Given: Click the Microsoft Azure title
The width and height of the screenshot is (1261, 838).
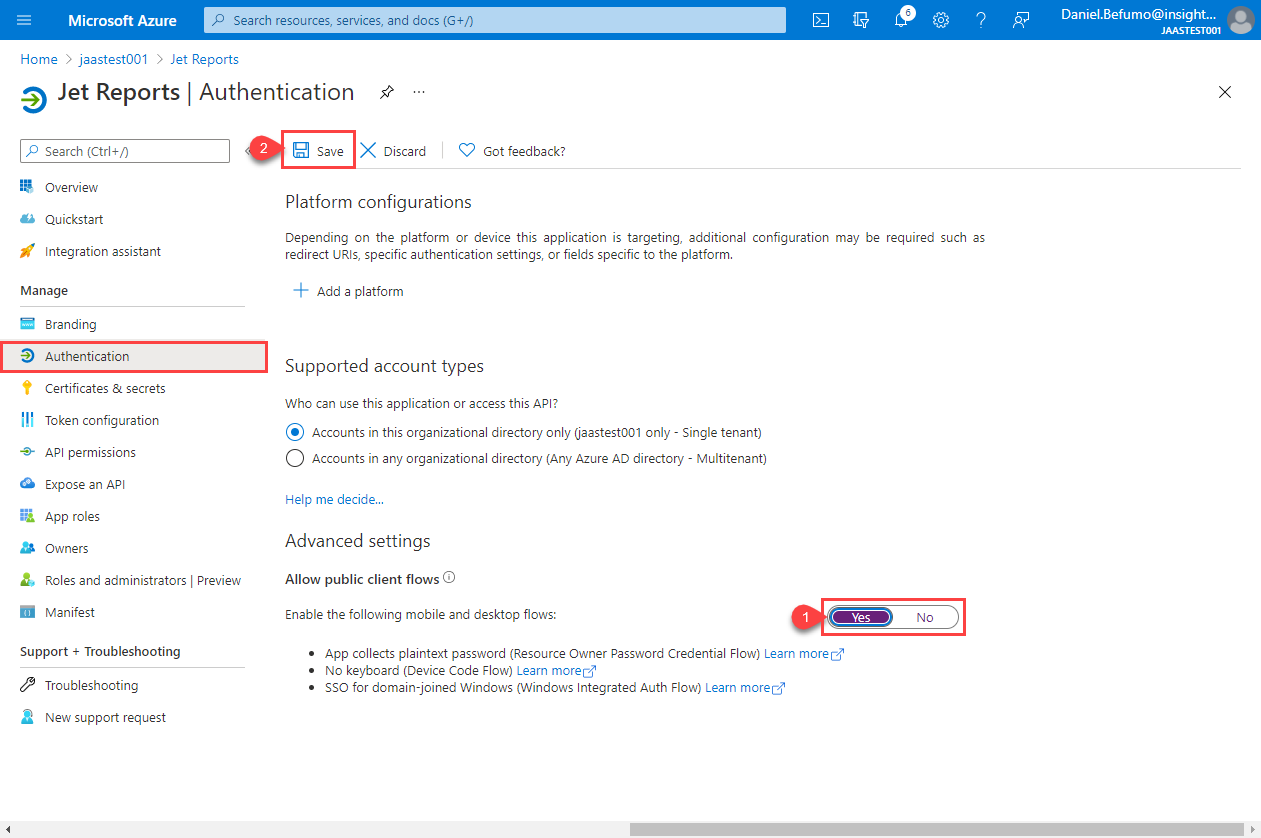Looking at the screenshot, I should coord(122,20).
